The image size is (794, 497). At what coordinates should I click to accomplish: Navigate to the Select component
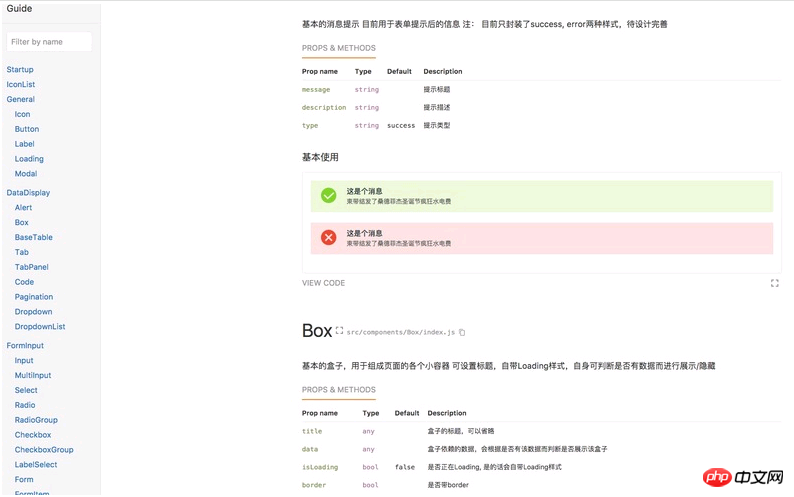point(26,390)
